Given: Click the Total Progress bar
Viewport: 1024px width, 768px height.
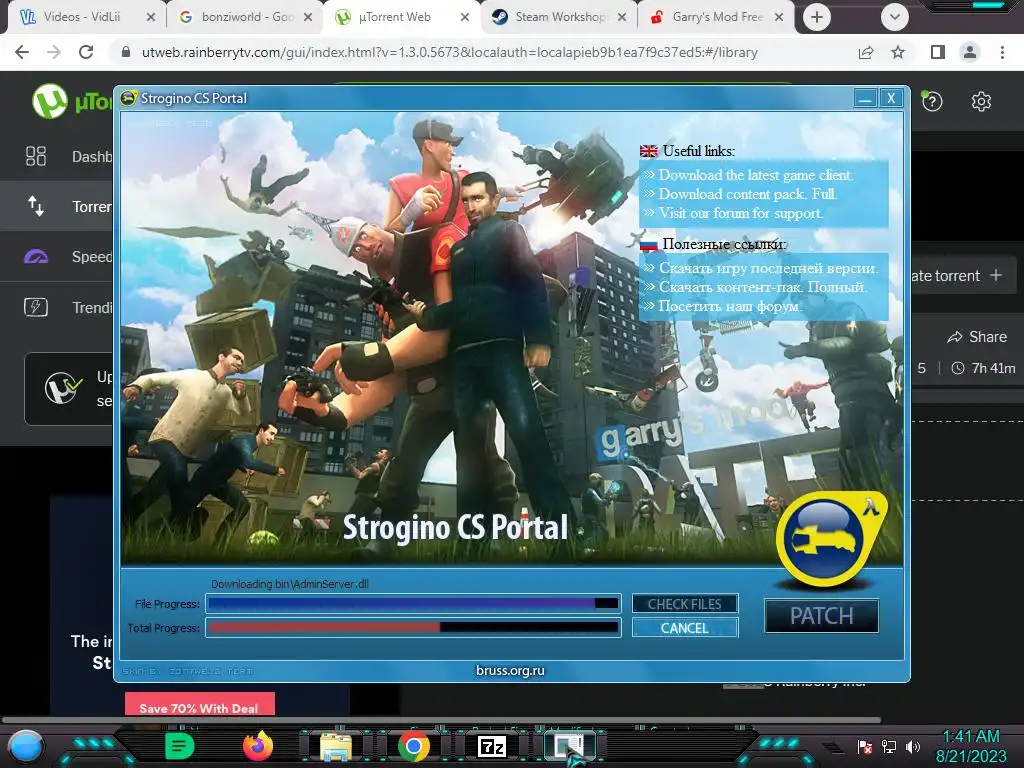Looking at the screenshot, I should coord(413,628).
